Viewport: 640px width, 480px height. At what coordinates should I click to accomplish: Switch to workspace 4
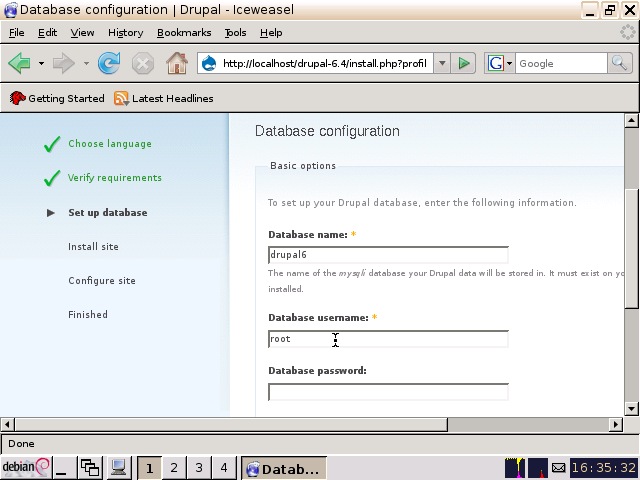[x=224, y=468]
